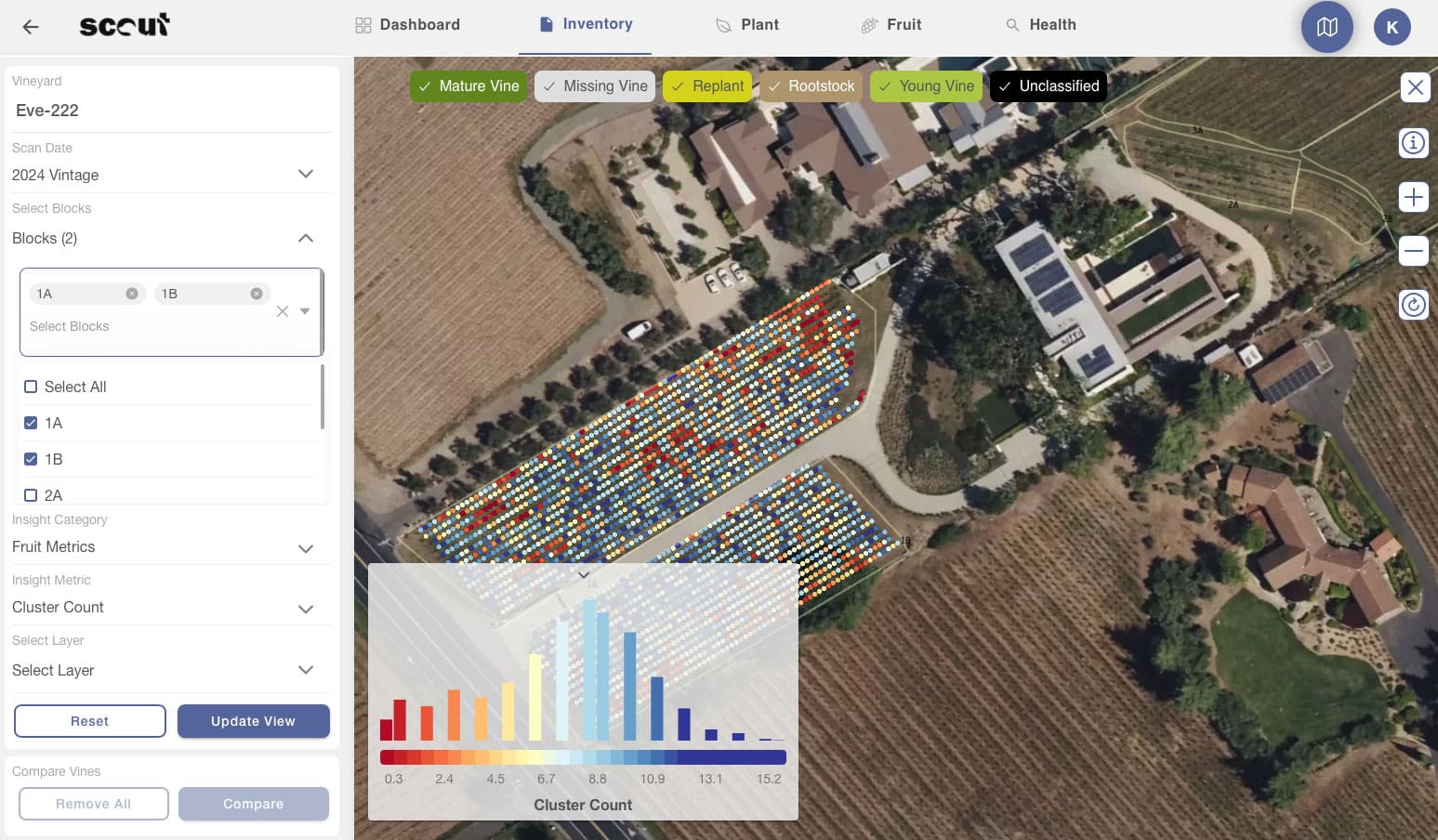Open the map view round button

click(x=1326, y=27)
